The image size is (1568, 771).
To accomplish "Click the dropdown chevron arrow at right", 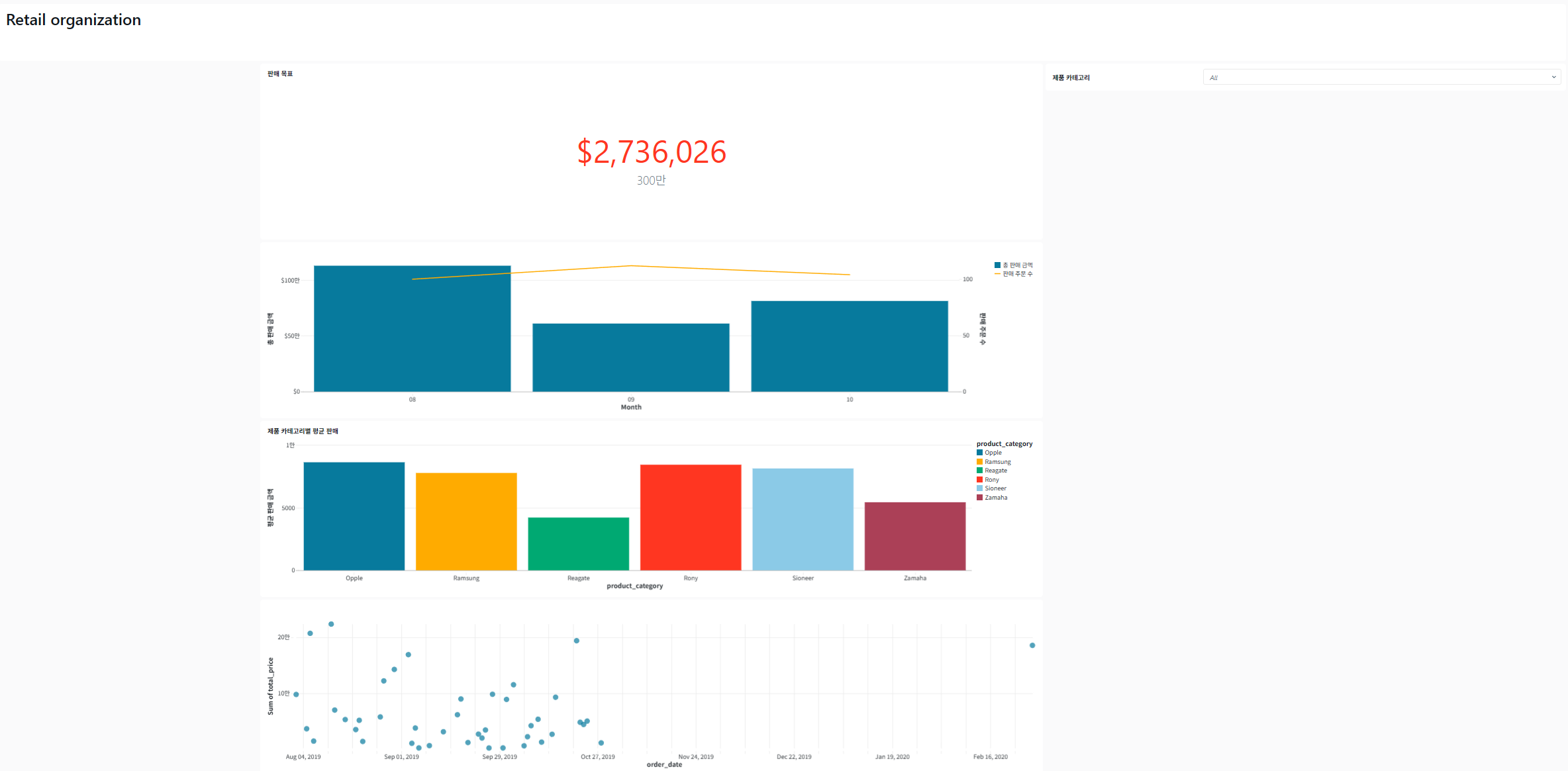I will click(x=1553, y=77).
